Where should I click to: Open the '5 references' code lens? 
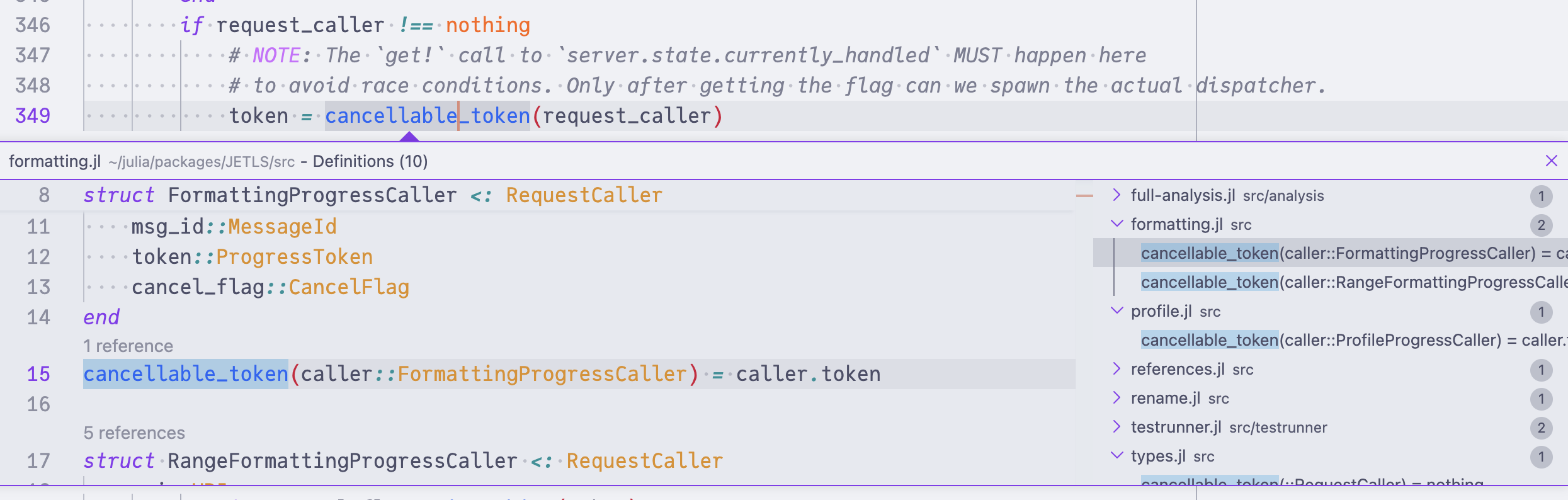click(x=134, y=433)
